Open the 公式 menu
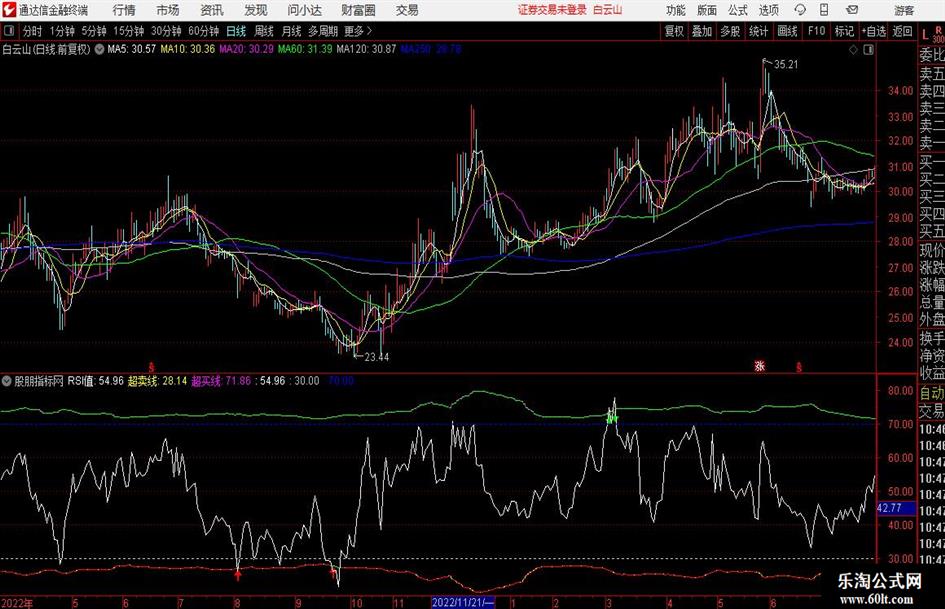945x609 pixels. (x=738, y=10)
